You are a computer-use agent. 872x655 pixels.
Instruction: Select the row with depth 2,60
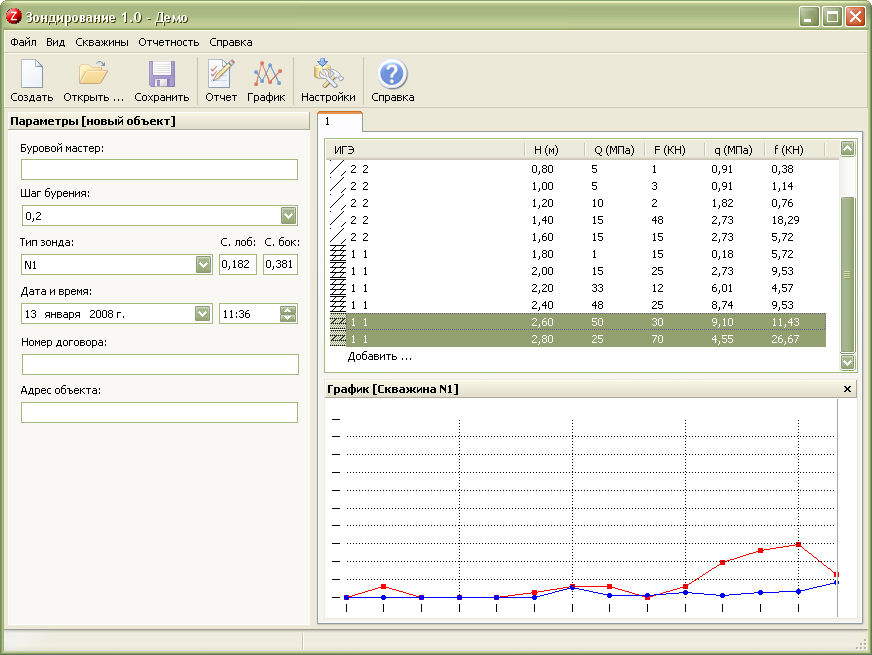click(577, 322)
